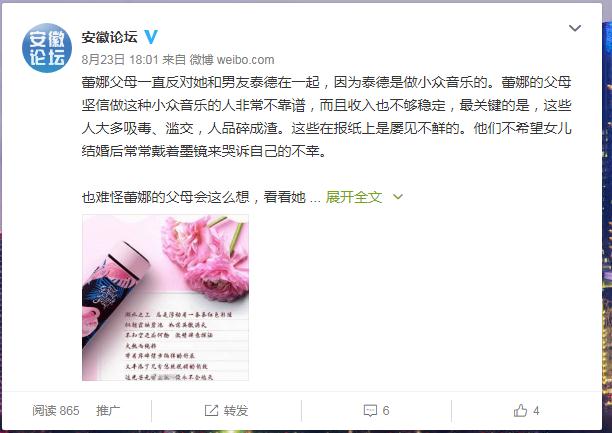This screenshot has width=612, height=433.
Task: Click the truncated line 也难怪蕾娜的父母会这么想
Action: coord(194,197)
